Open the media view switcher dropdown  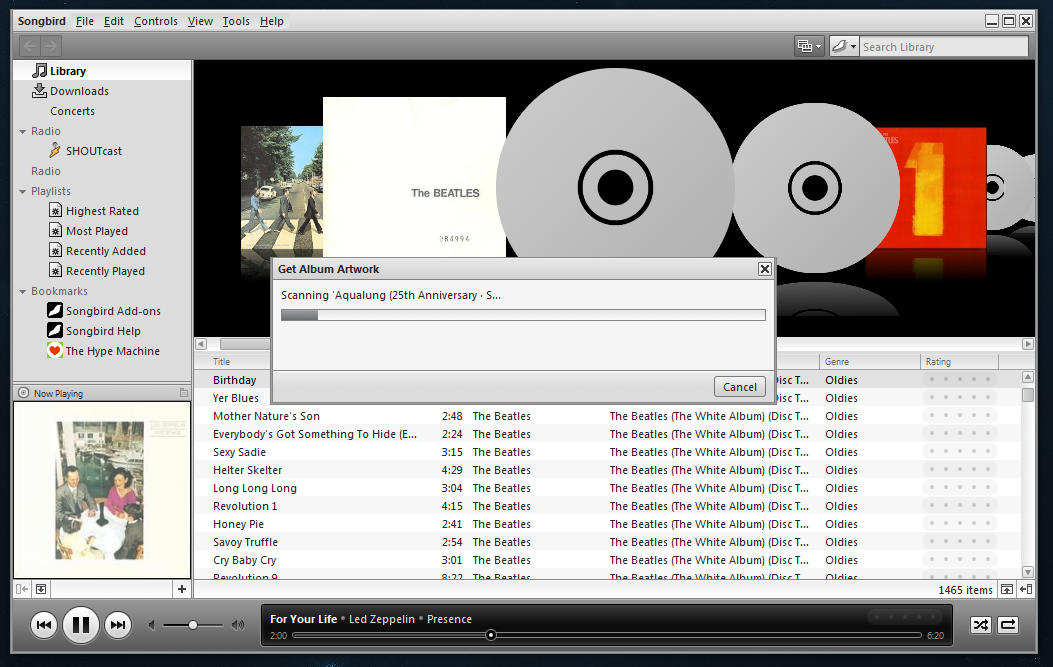pos(808,46)
